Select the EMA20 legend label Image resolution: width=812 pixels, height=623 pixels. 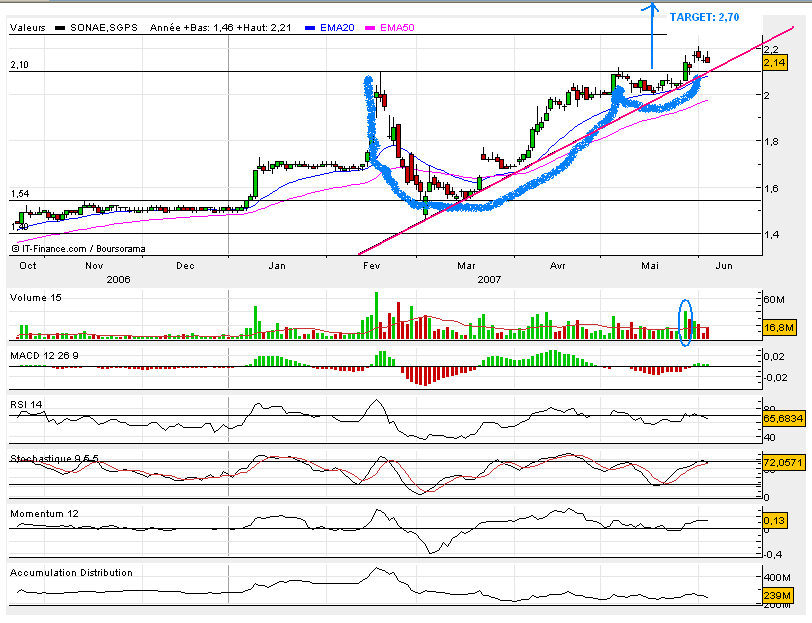(337, 28)
